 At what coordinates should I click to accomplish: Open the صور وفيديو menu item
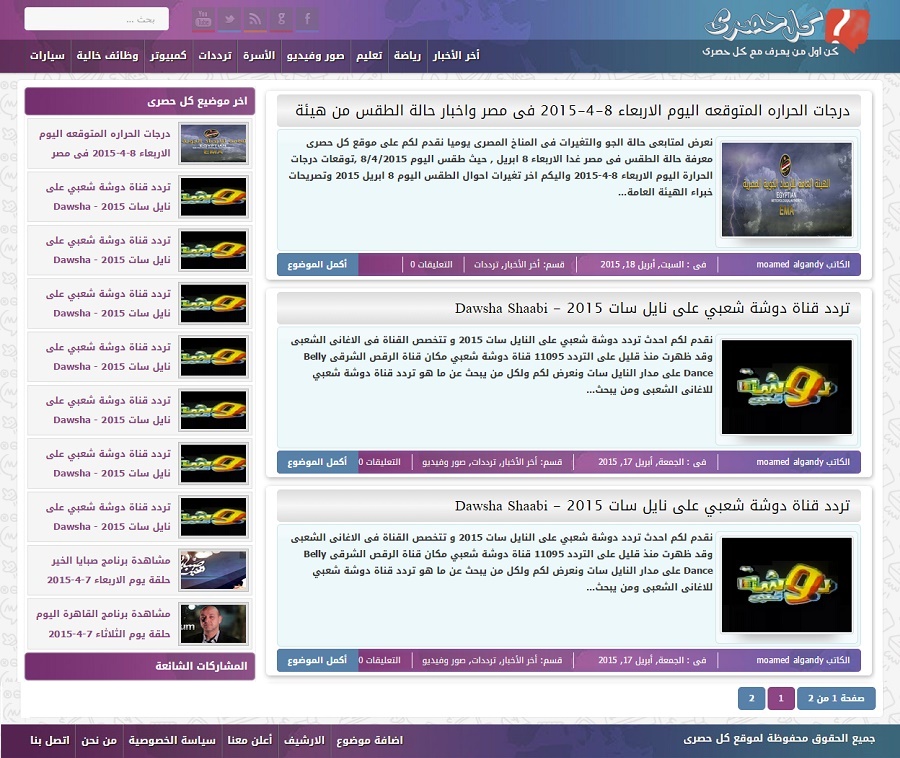pos(316,56)
